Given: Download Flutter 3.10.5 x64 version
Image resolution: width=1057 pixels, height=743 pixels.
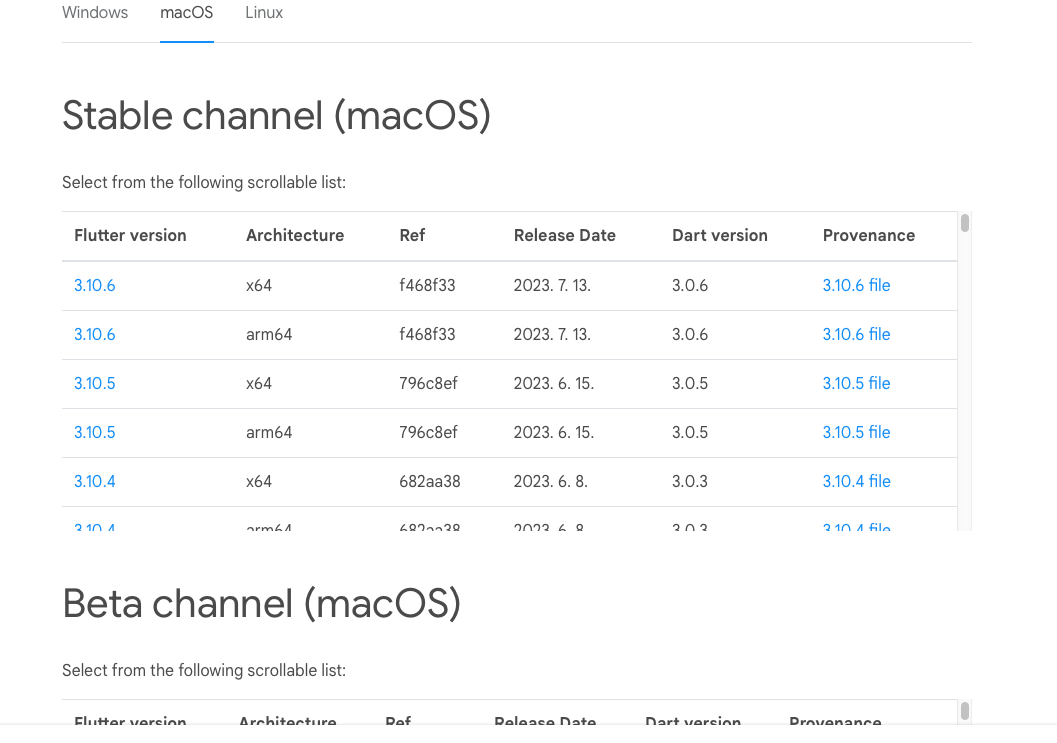Looking at the screenshot, I should [x=95, y=384].
